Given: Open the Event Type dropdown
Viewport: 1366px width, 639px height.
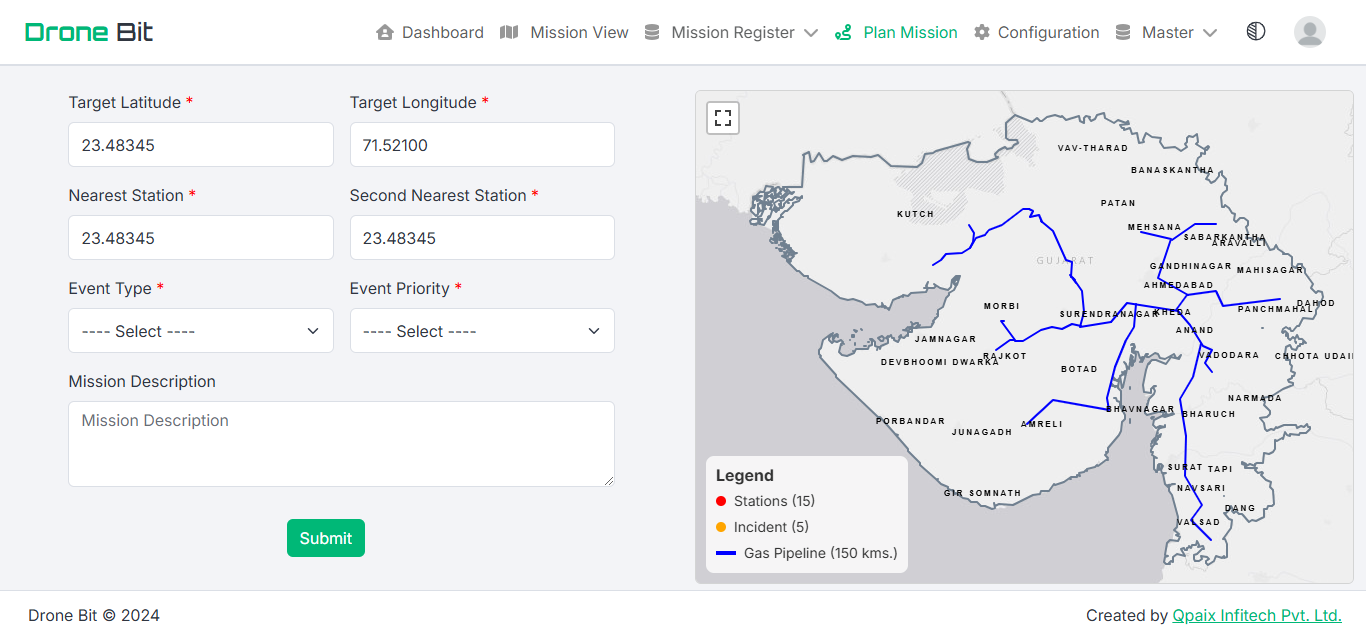Looking at the screenshot, I should click(x=200, y=331).
